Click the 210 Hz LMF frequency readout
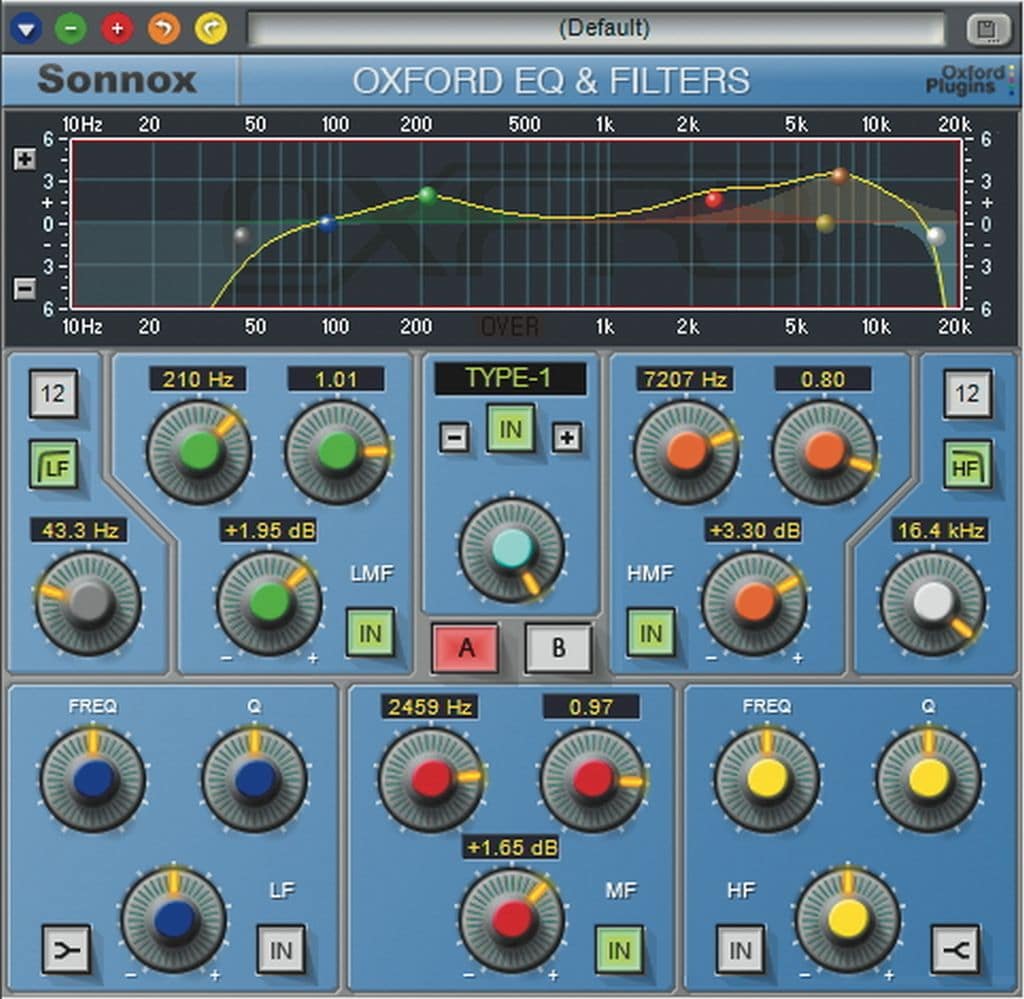Screen dimensions: 1024x999 (197, 379)
